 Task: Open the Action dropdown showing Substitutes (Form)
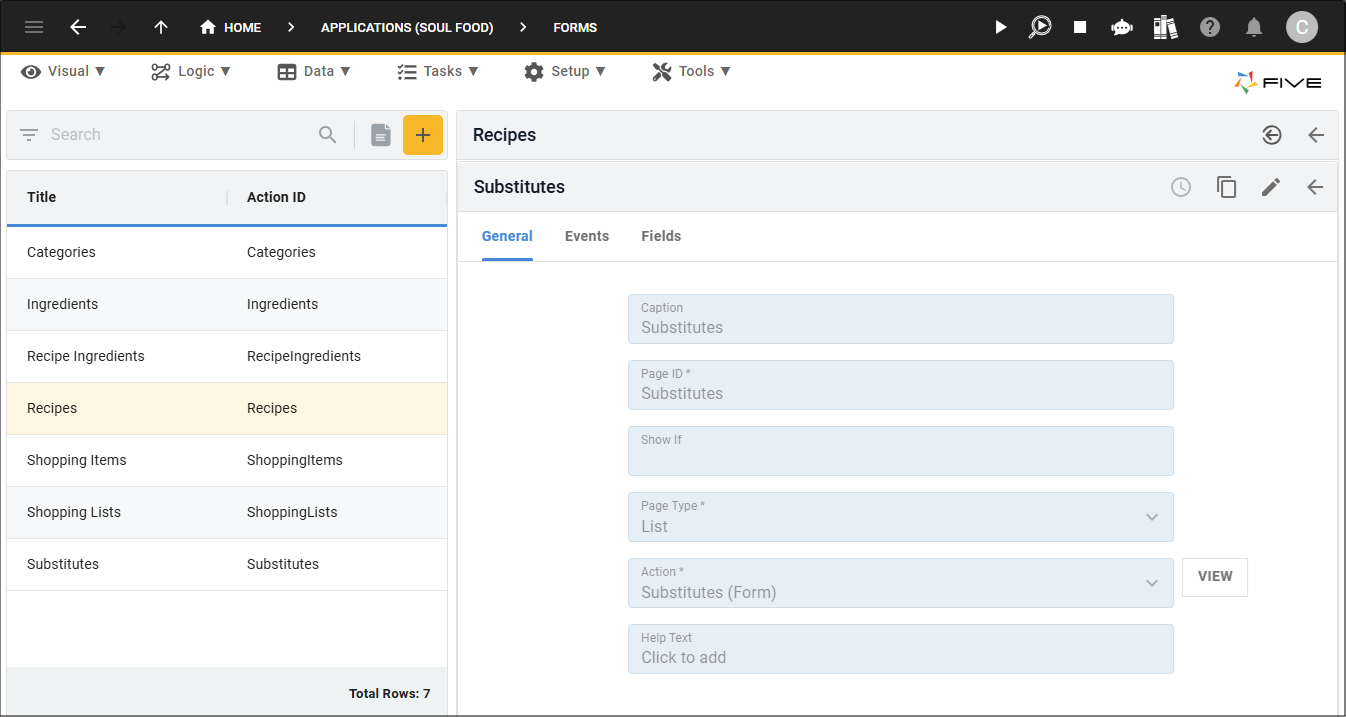click(1152, 583)
